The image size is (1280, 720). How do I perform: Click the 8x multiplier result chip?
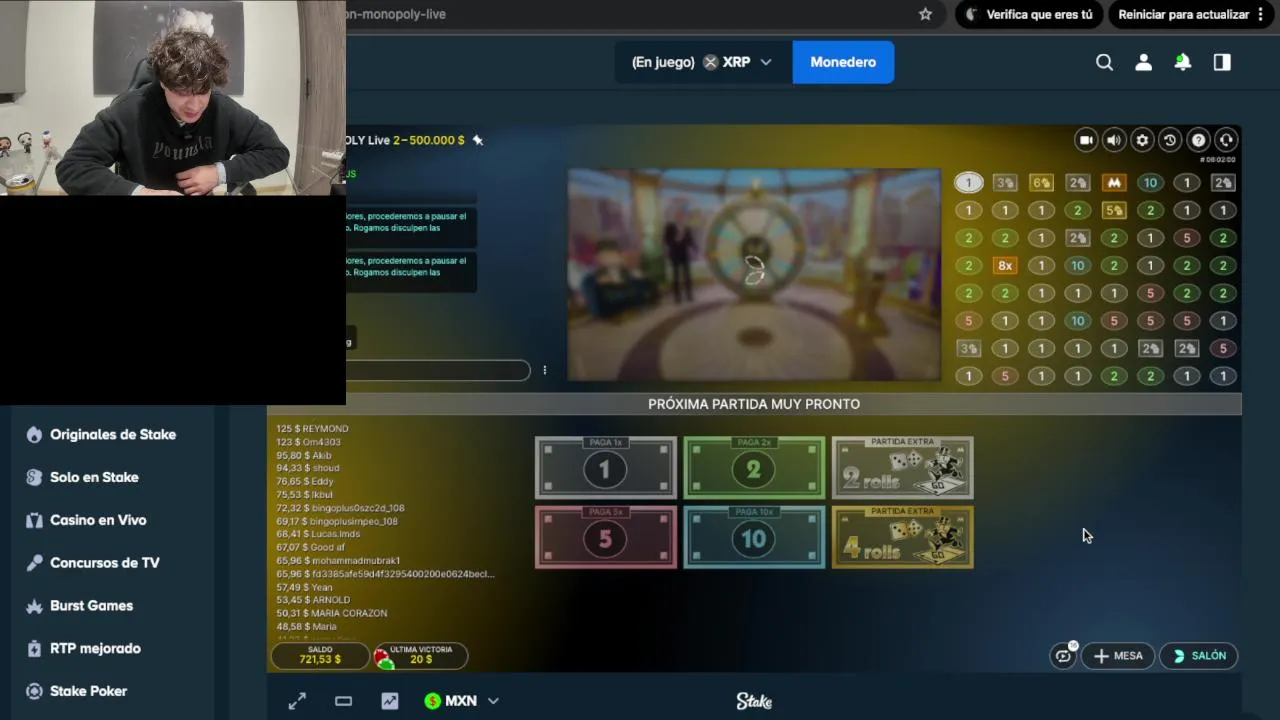(1005, 266)
